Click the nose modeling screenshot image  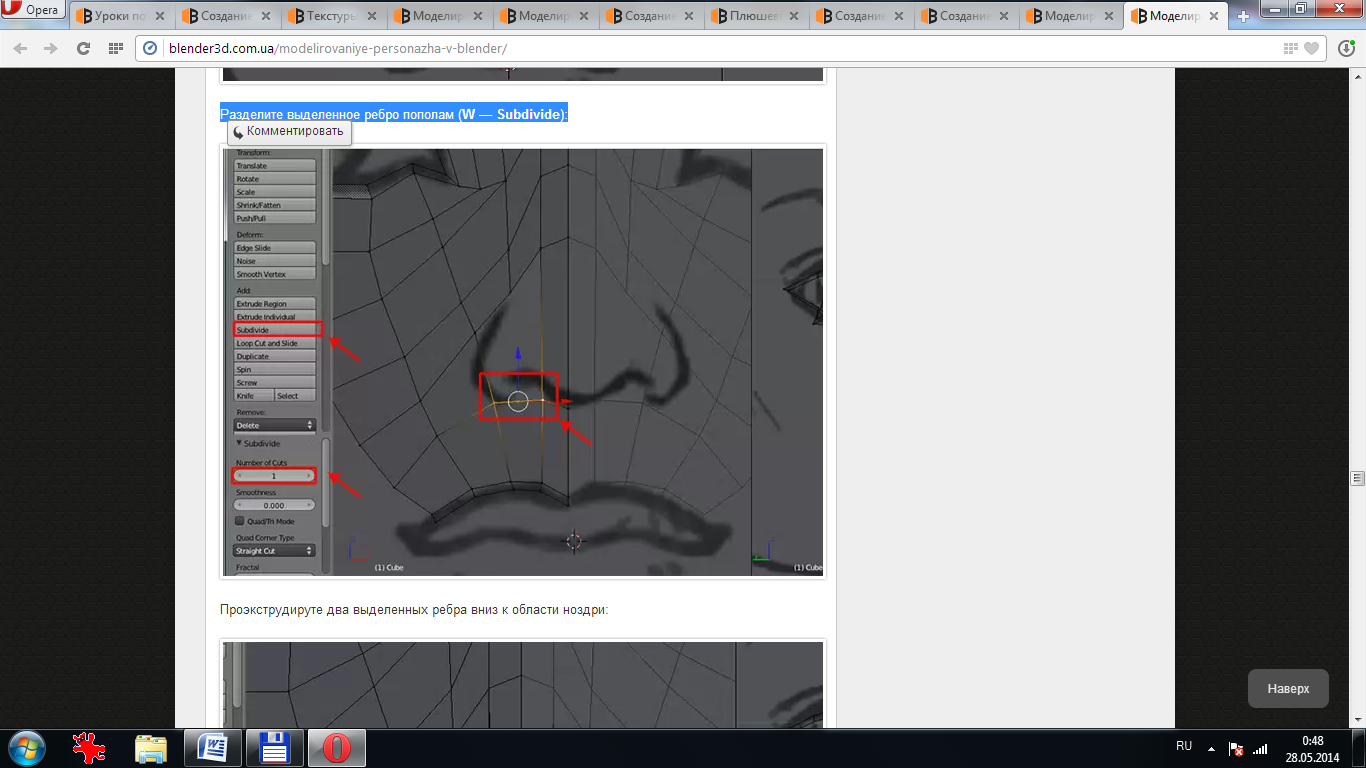coord(522,361)
